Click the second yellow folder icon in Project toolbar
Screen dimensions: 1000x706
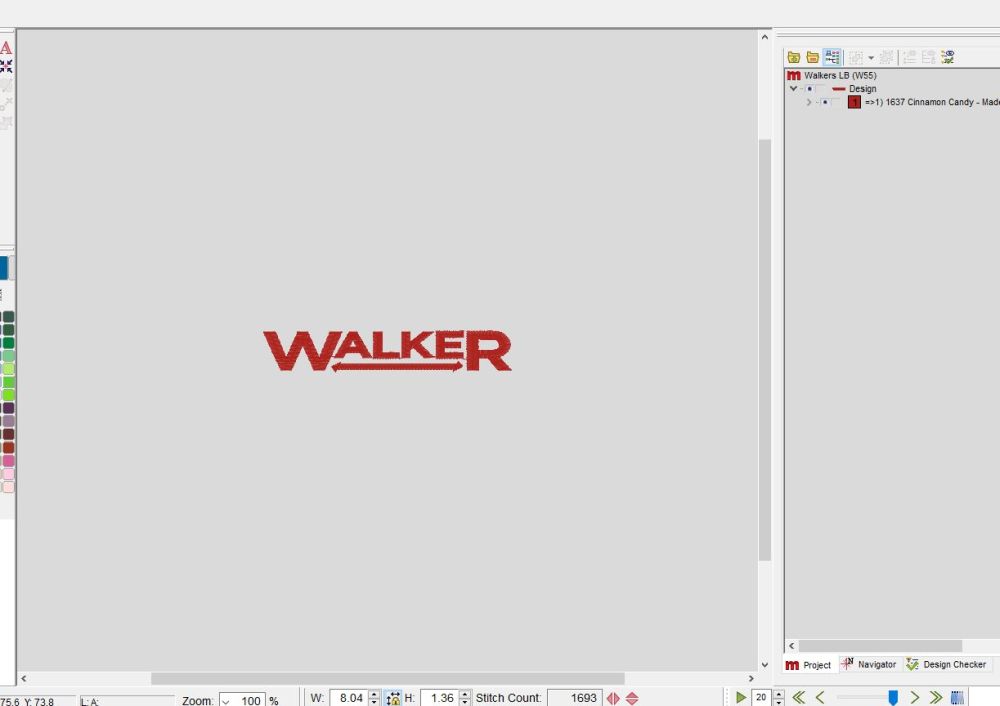pos(812,57)
